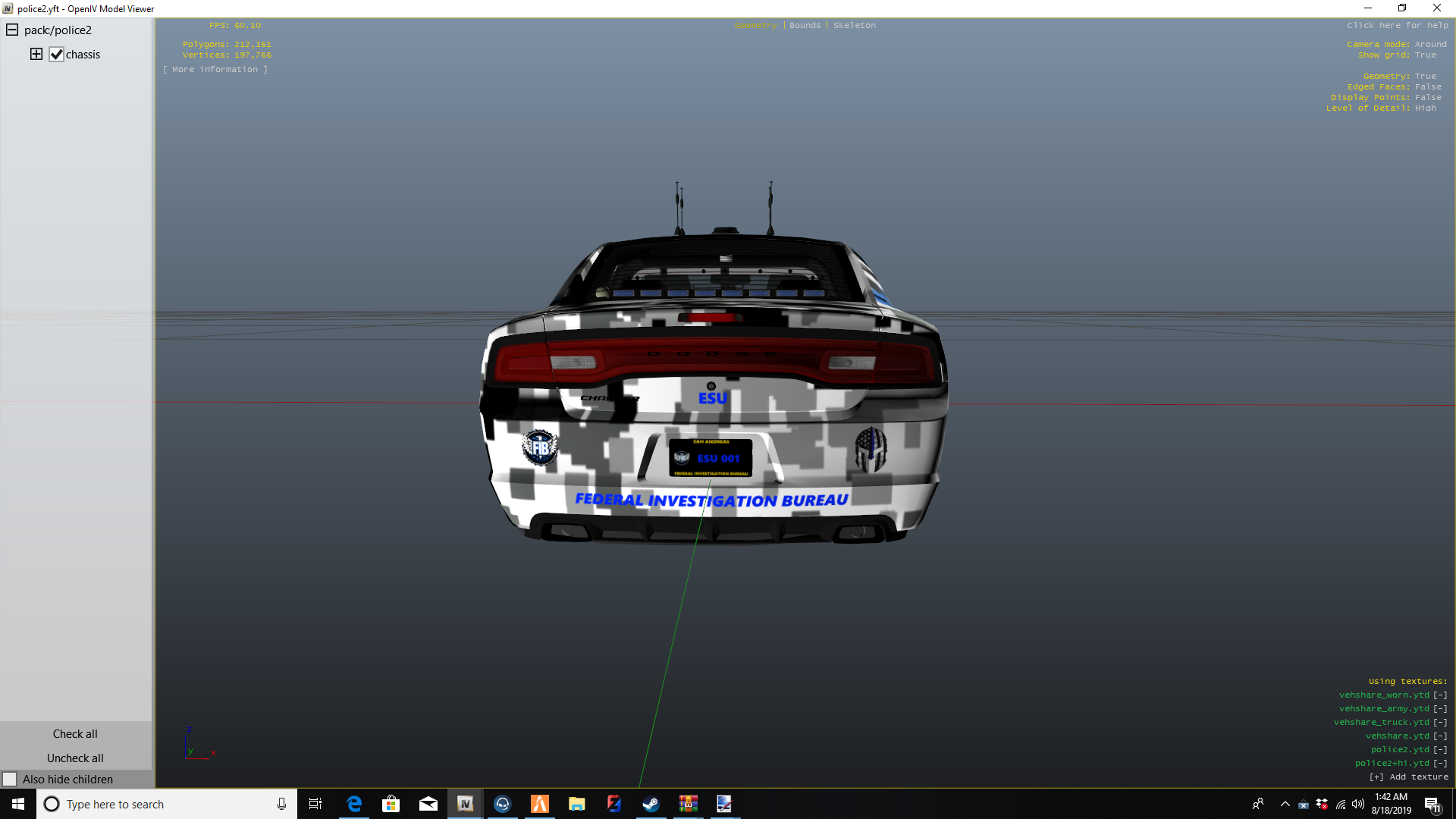Click the Check all button
The width and height of the screenshot is (1456, 819).
pos(75,734)
